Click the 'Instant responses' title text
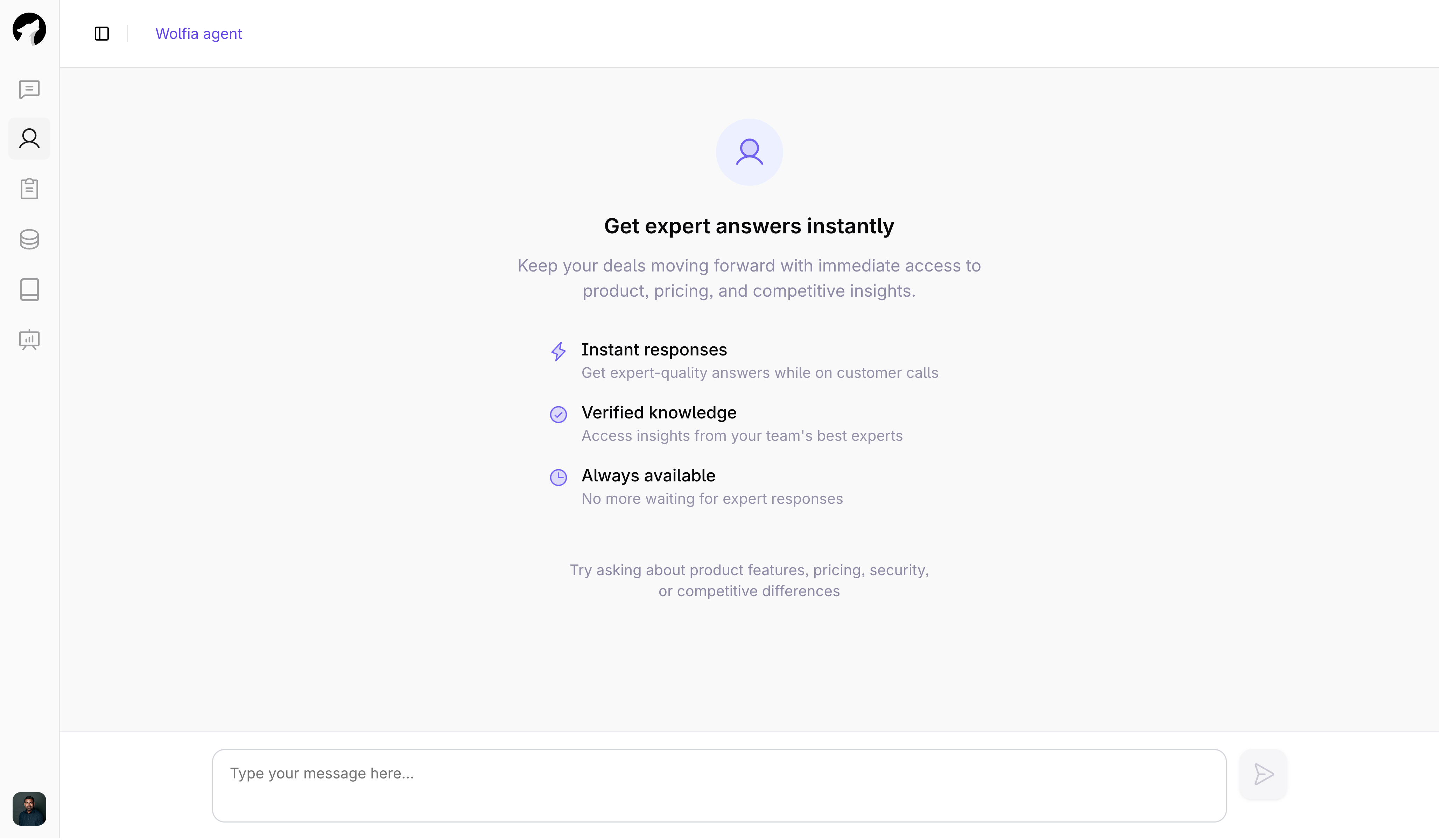This screenshot has width=1440, height=840. click(x=654, y=349)
